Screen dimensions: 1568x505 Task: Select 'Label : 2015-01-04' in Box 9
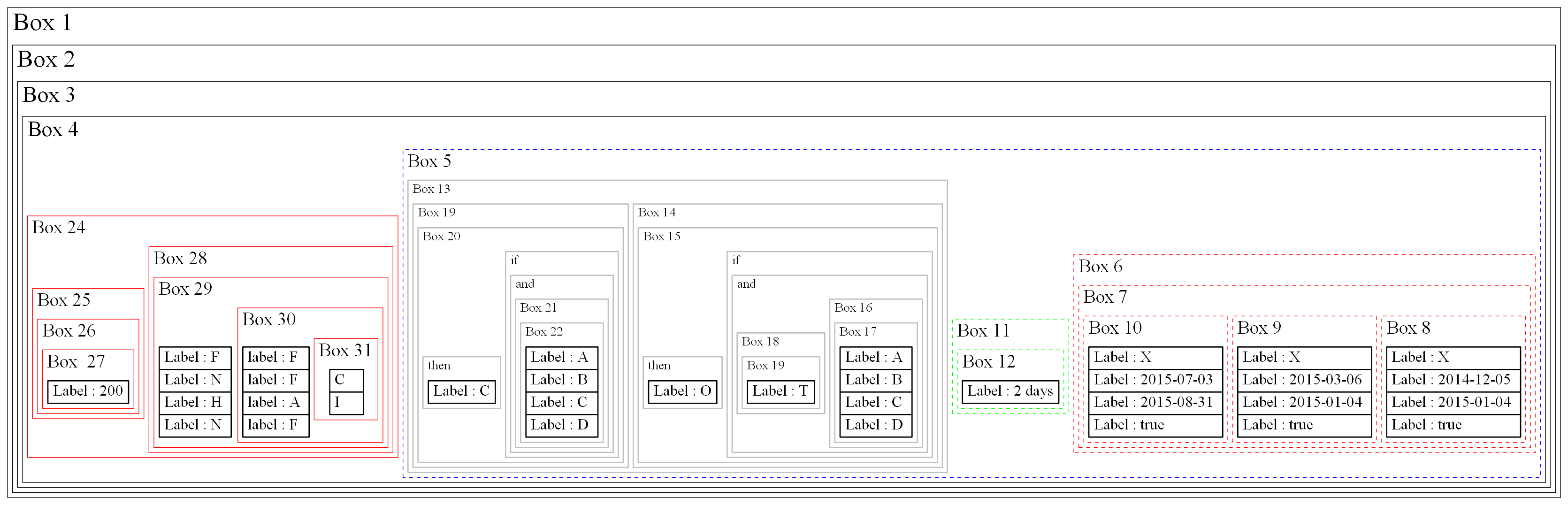click(1304, 403)
